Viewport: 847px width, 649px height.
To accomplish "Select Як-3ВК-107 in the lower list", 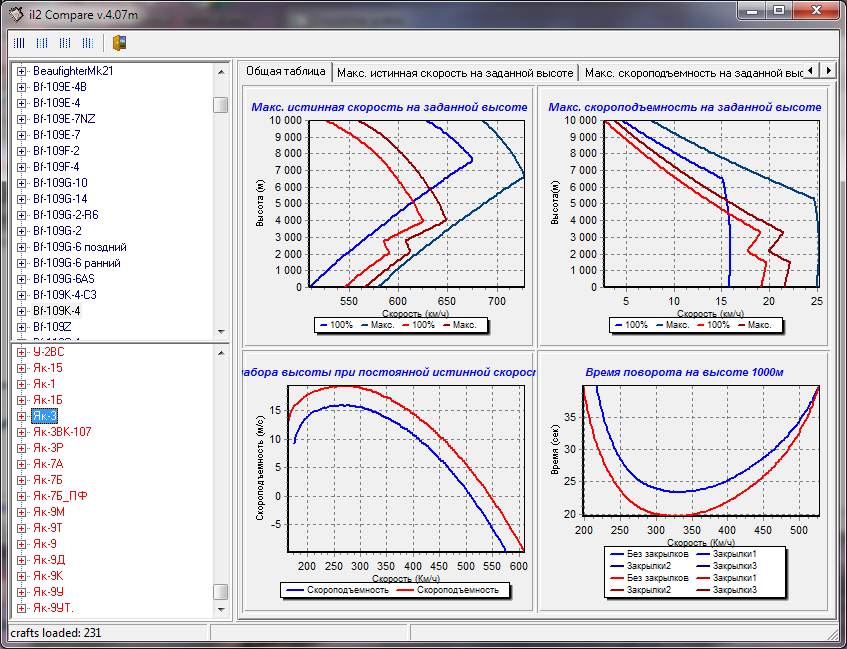I will click(62, 432).
